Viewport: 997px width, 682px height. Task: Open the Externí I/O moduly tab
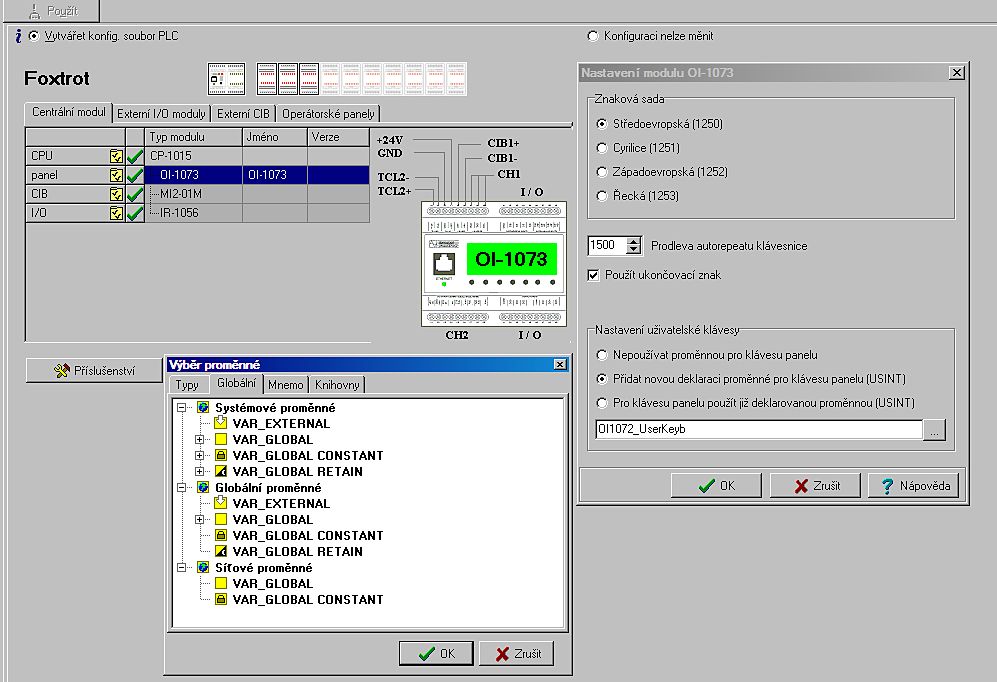pos(161,114)
